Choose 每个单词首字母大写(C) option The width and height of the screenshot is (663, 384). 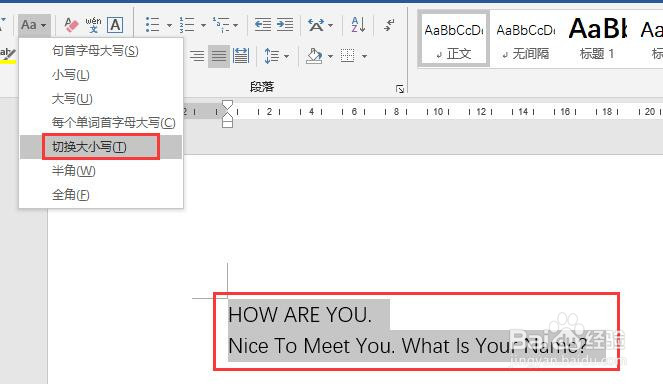pyautogui.click(x=101, y=123)
